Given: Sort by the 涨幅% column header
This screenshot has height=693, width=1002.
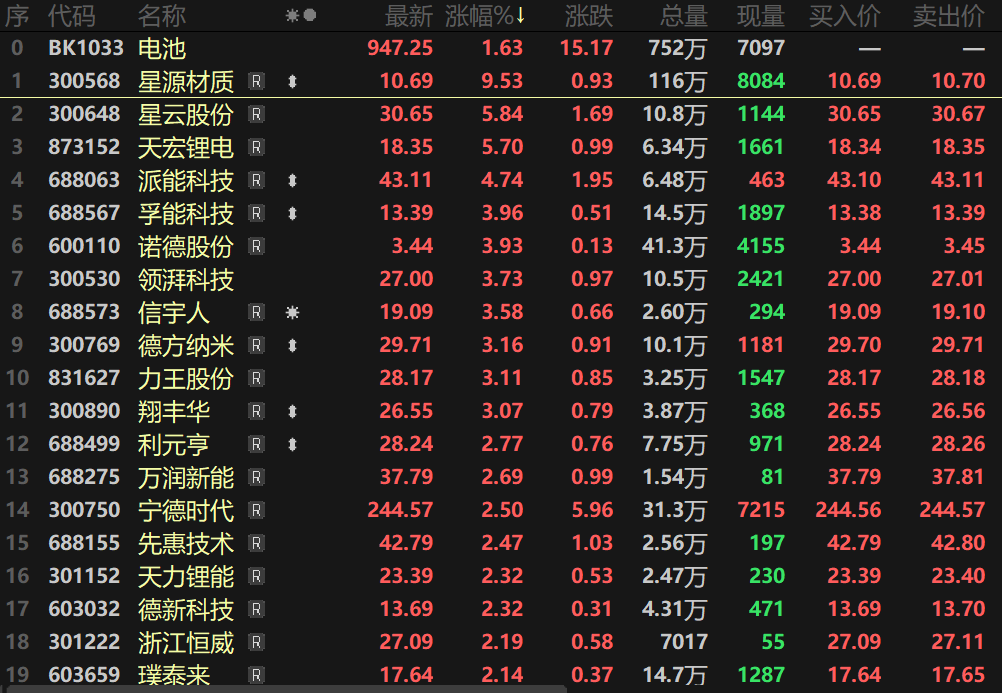Looking at the screenshot, I should 485,16.
